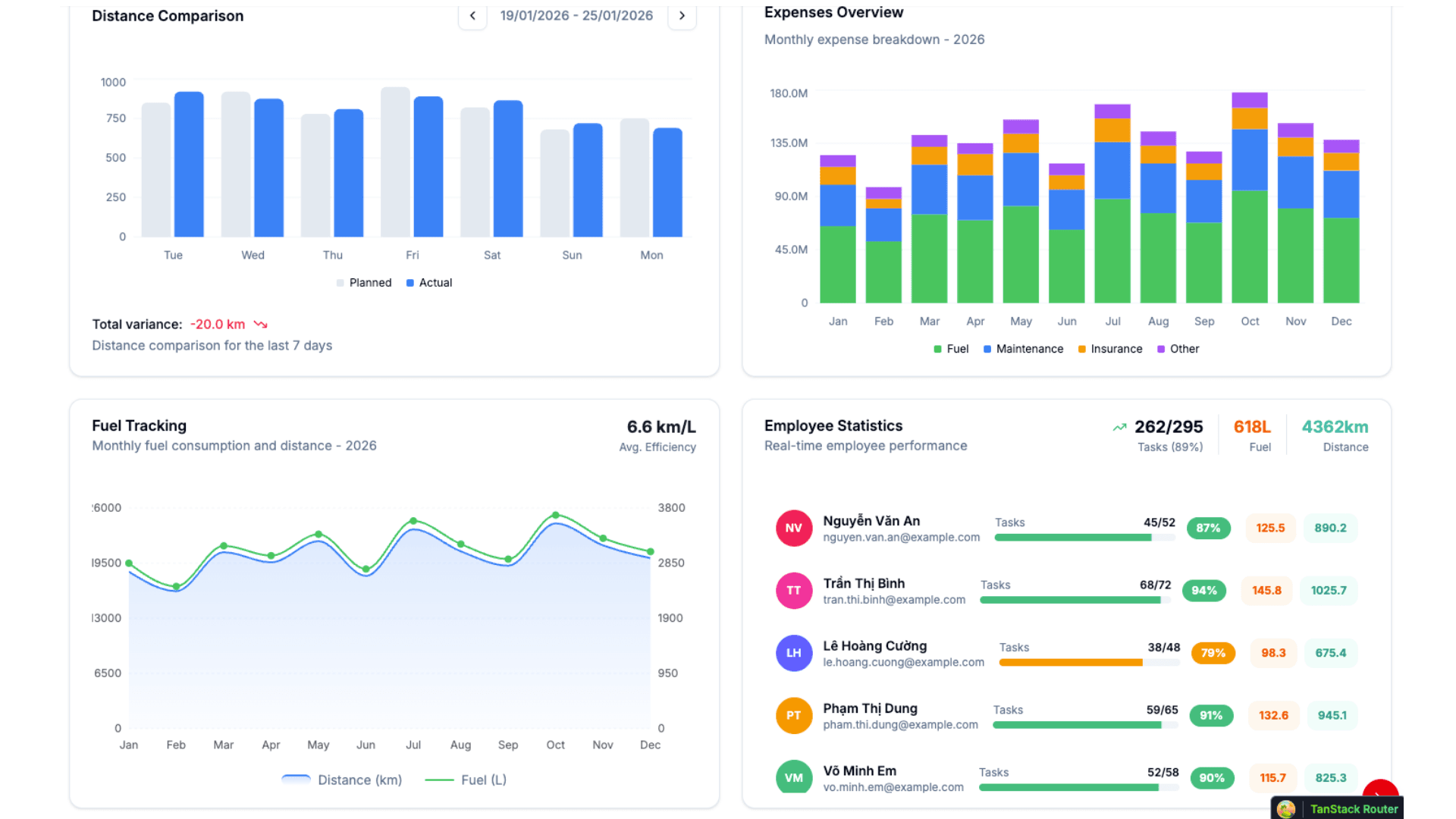
Task: Click Phạm Thị Dung's task progress bar
Action: click(1085, 725)
